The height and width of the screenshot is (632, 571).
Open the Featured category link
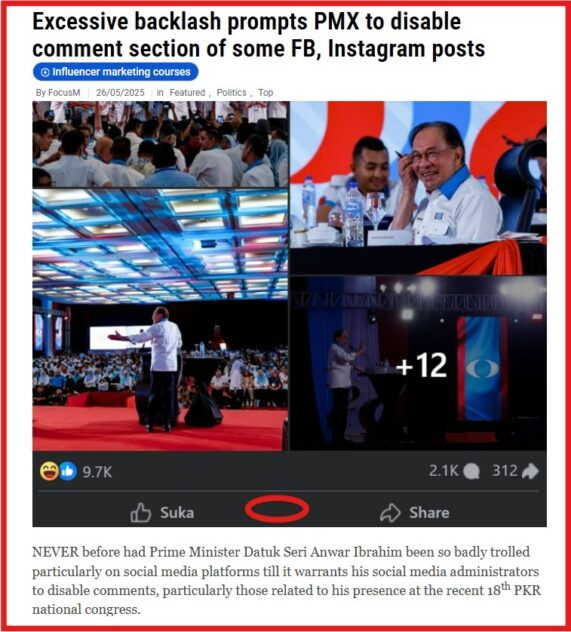187,93
